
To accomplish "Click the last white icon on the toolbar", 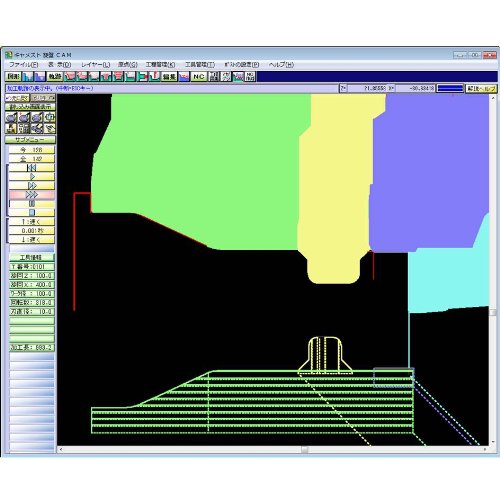I will 250,76.
